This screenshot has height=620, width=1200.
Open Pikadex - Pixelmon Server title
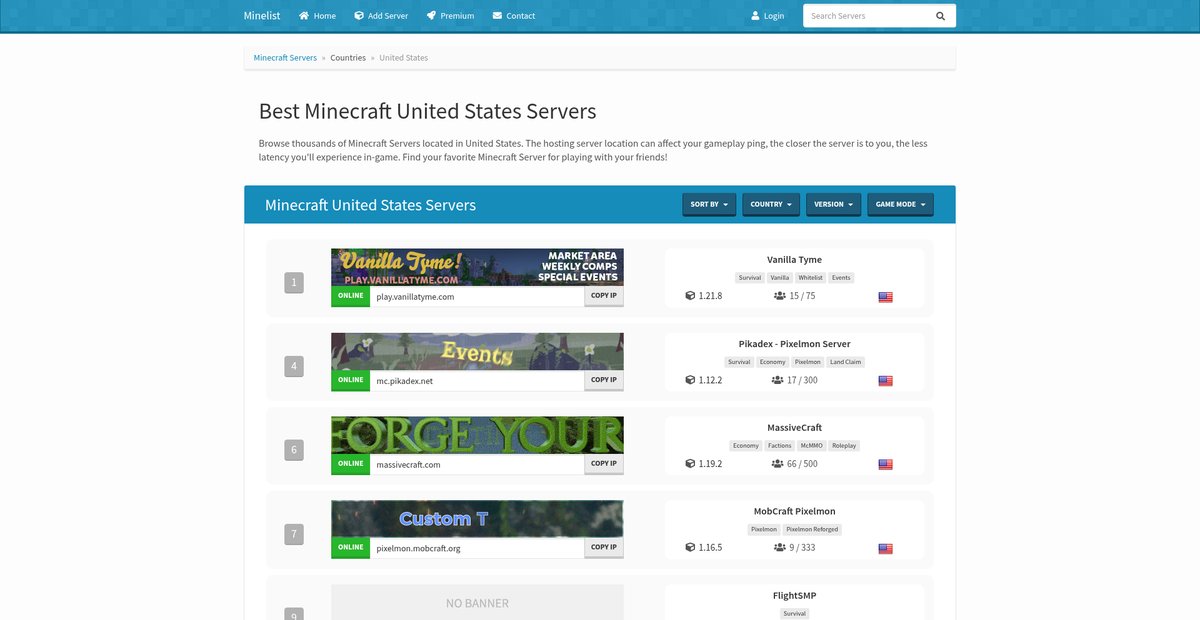[794, 344]
